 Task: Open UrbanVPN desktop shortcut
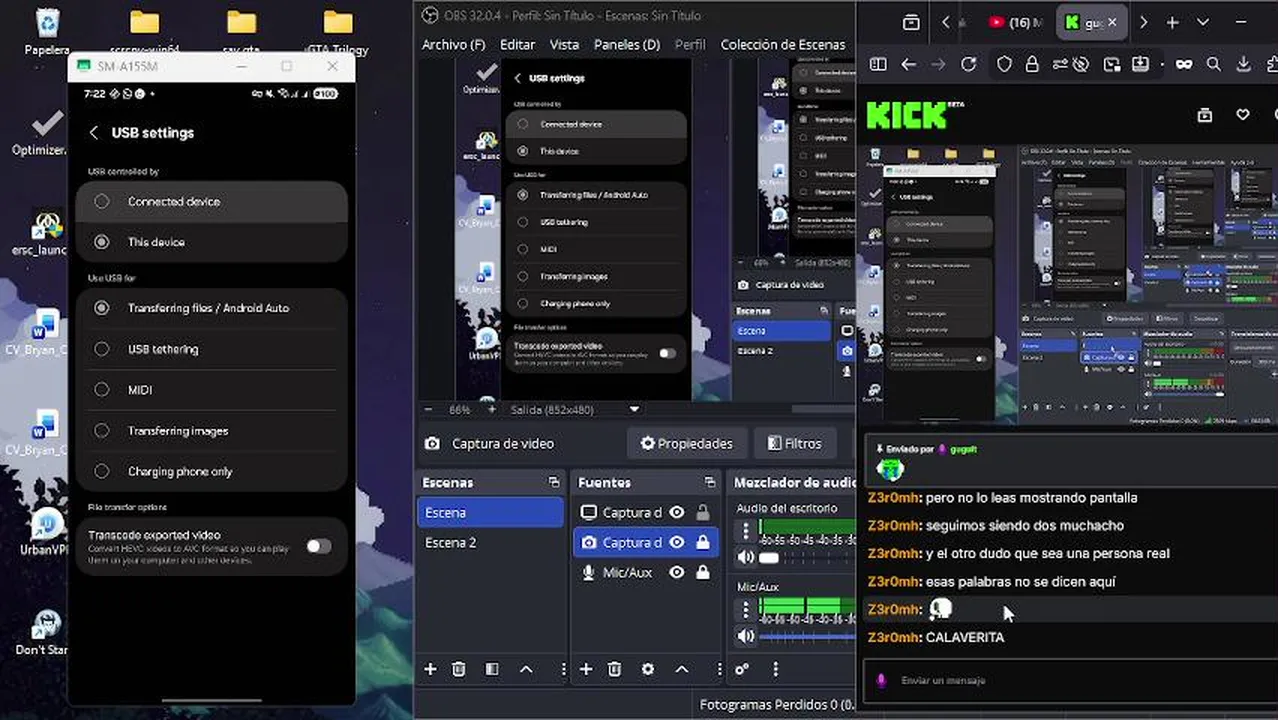(44, 532)
